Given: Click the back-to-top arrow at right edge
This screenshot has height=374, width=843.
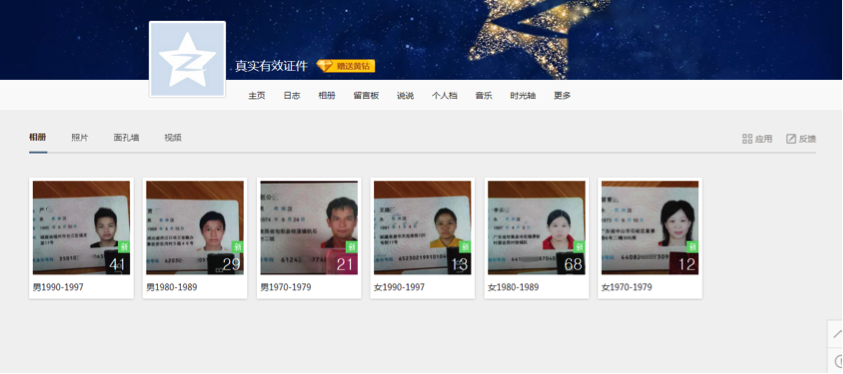Looking at the screenshot, I should coord(837,334).
